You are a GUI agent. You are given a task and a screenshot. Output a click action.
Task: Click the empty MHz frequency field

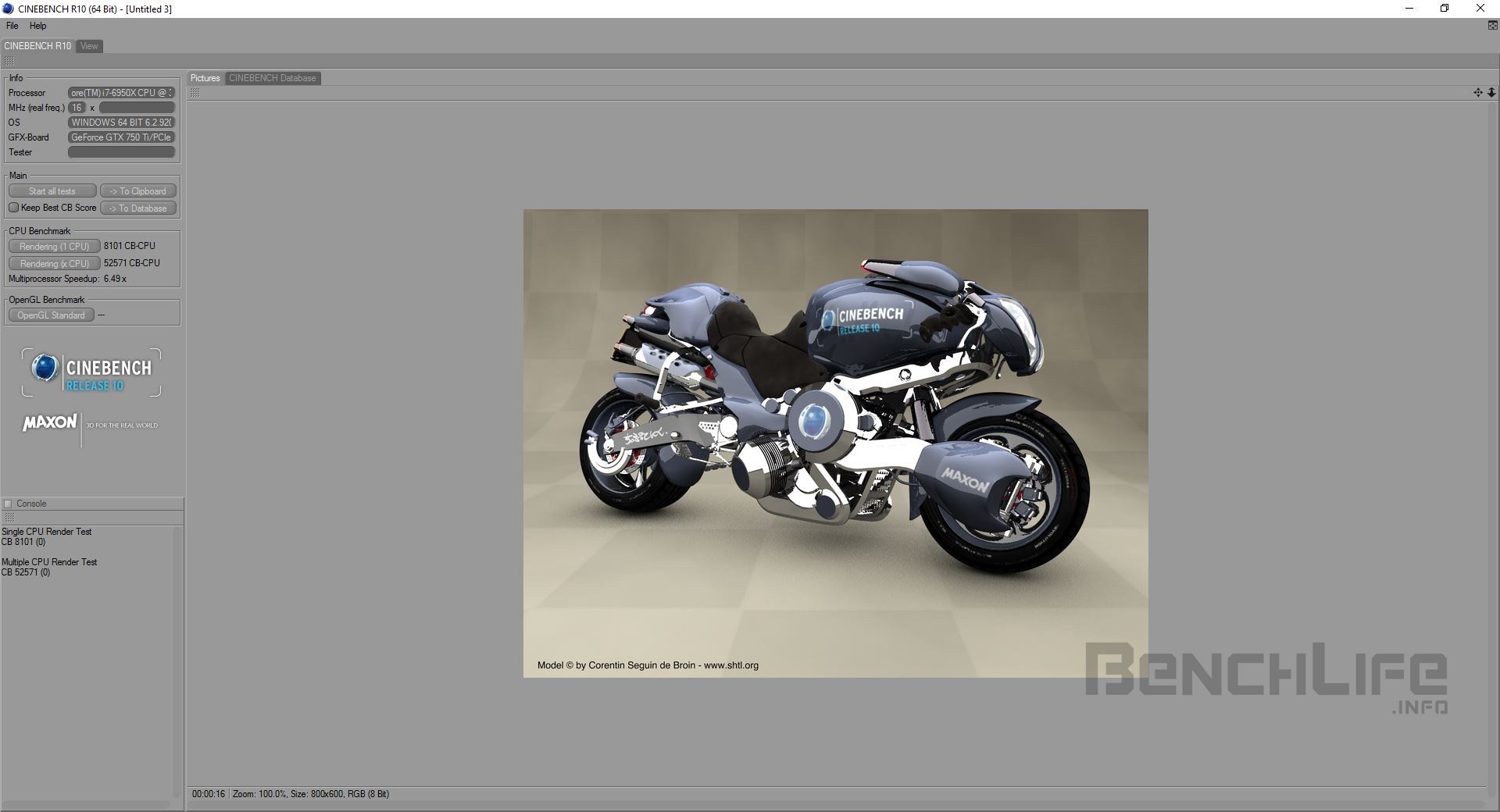137,108
